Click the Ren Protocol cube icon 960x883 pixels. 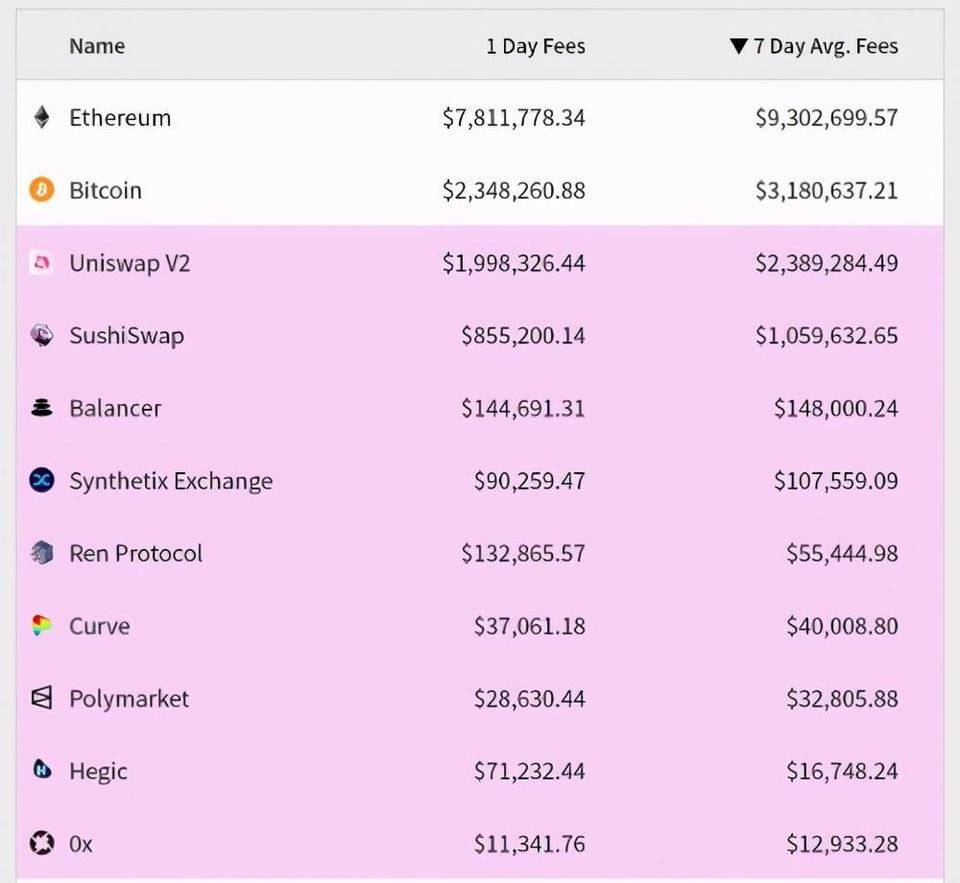click(x=41, y=553)
